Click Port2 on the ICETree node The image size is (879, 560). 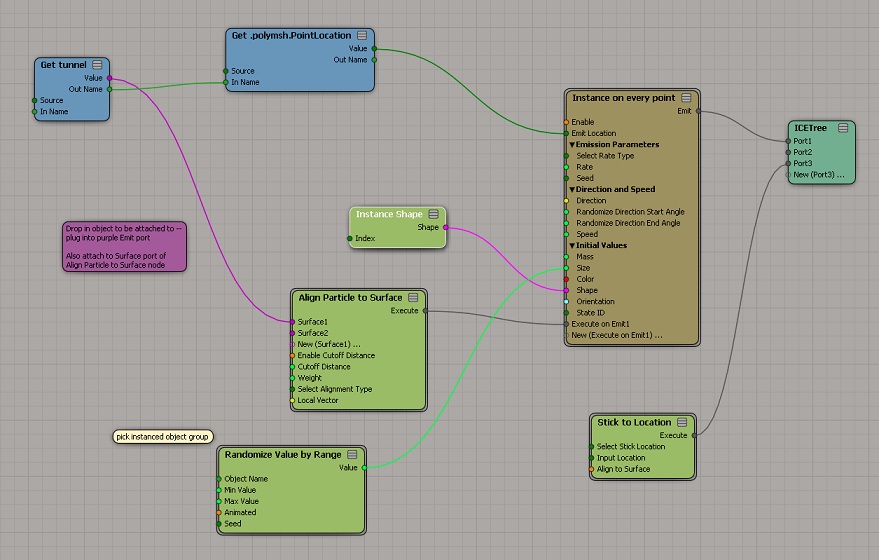788,152
